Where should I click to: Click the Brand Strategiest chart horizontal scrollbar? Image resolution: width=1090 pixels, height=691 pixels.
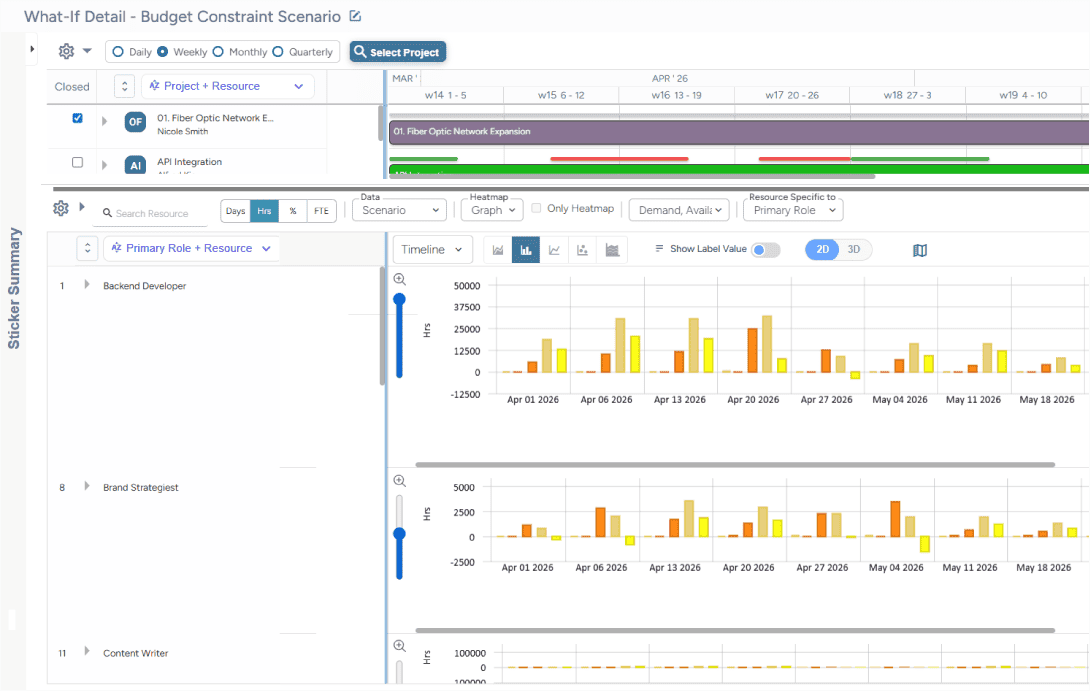click(735, 631)
